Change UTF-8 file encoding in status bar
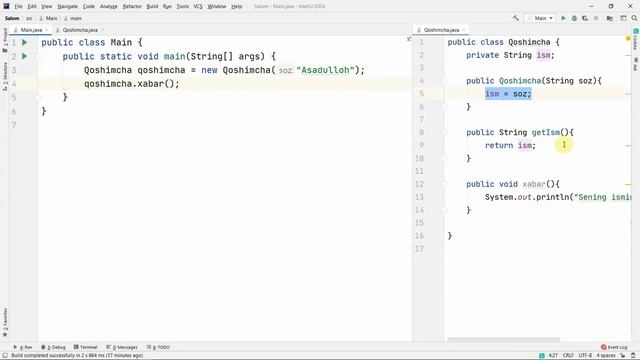640x360 pixels. (585, 356)
